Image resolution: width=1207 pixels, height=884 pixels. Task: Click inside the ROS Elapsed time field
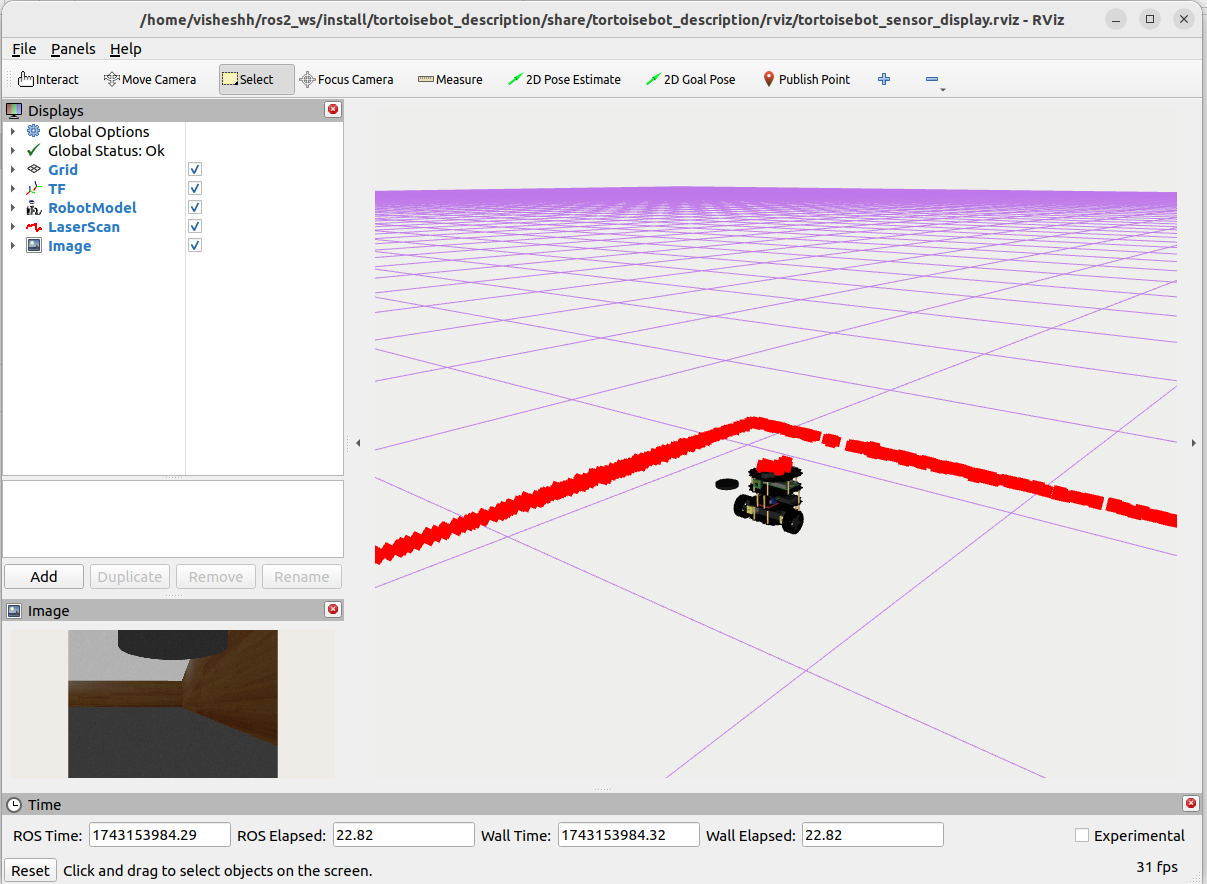403,834
